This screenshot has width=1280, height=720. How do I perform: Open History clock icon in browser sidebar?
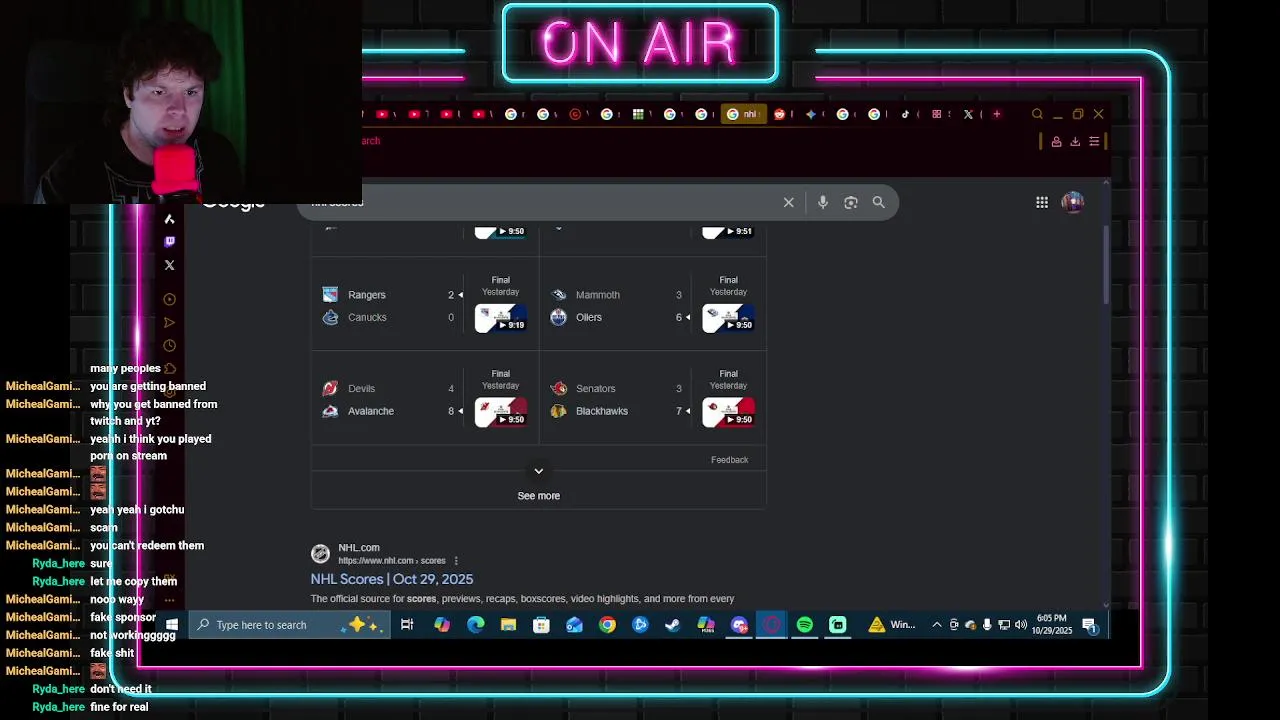[169, 345]
